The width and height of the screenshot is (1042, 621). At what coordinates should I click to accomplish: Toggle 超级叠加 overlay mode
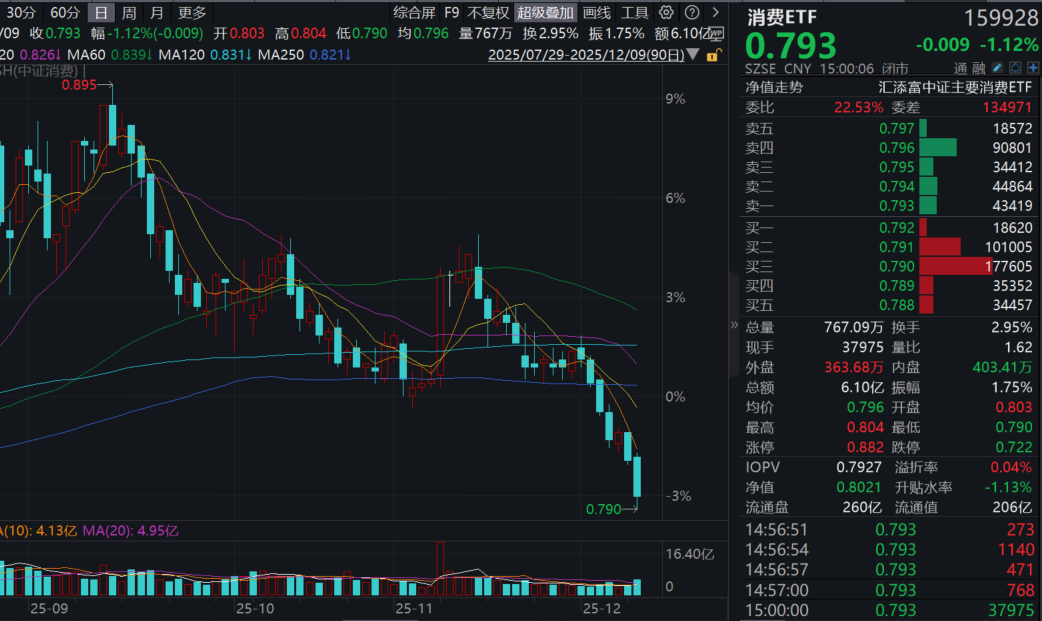pos(546,13)
